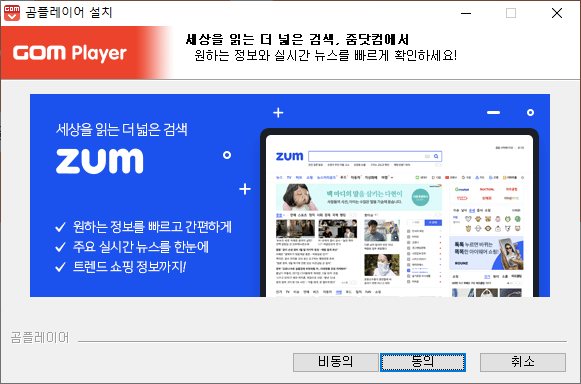The width and height of the screenshot is (581, 384).
Task: Click checkmark beside 주요 실시간 뉴스를 한눈에
Action: click(x=60, y=247)
